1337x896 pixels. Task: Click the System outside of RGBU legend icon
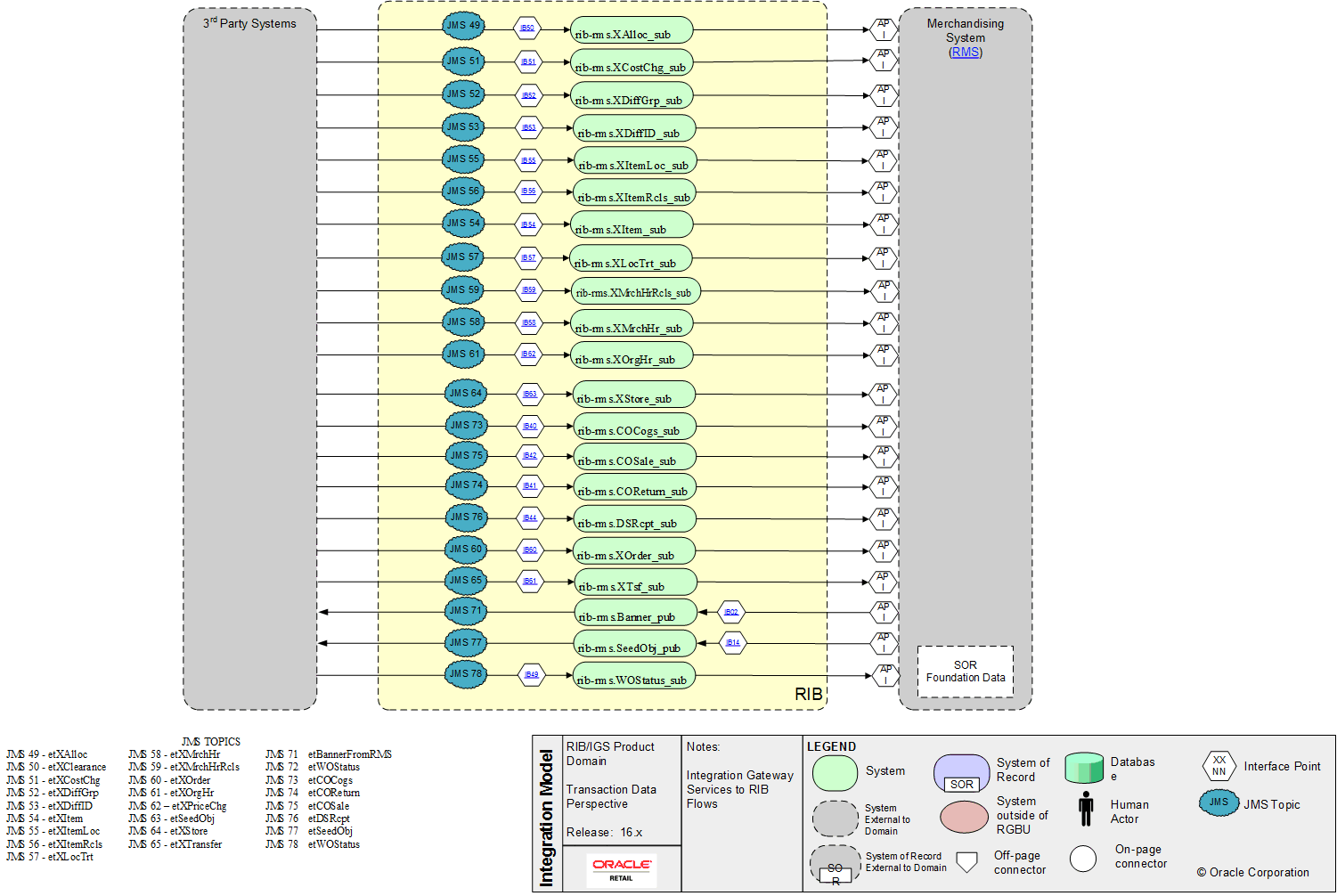click(963, 817)
